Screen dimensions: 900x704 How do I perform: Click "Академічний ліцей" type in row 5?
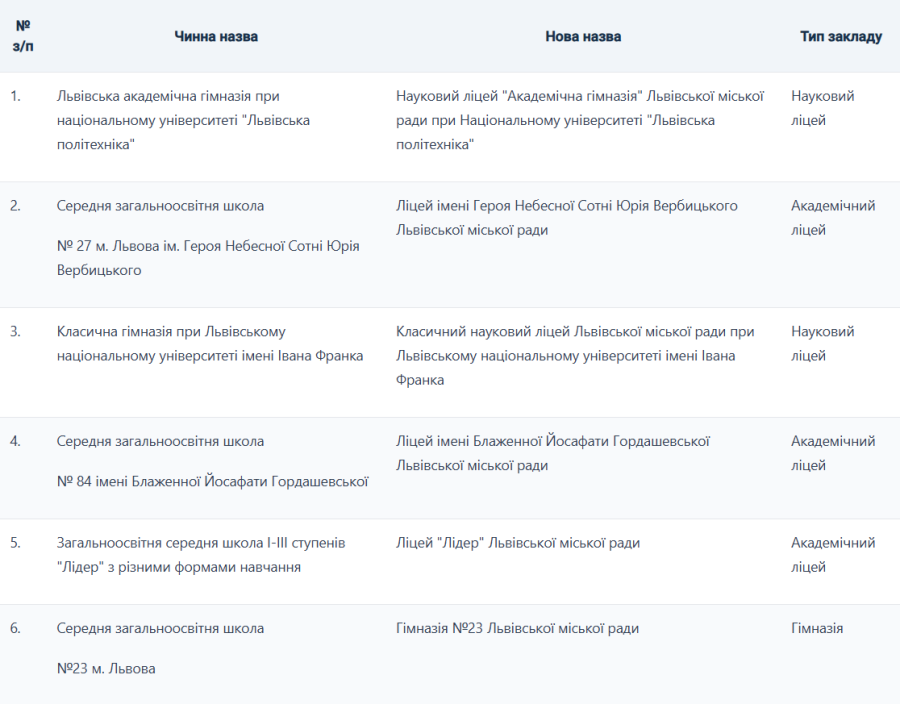pos(832,555)
